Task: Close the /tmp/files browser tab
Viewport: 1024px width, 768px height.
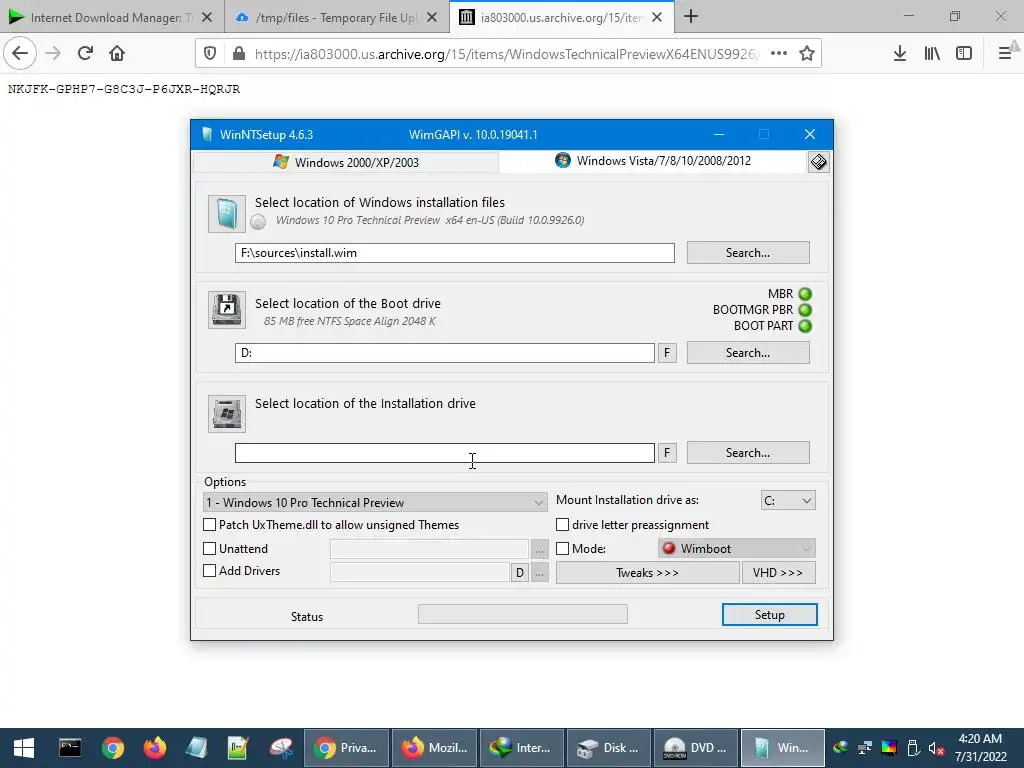Action: coord(432,18)
